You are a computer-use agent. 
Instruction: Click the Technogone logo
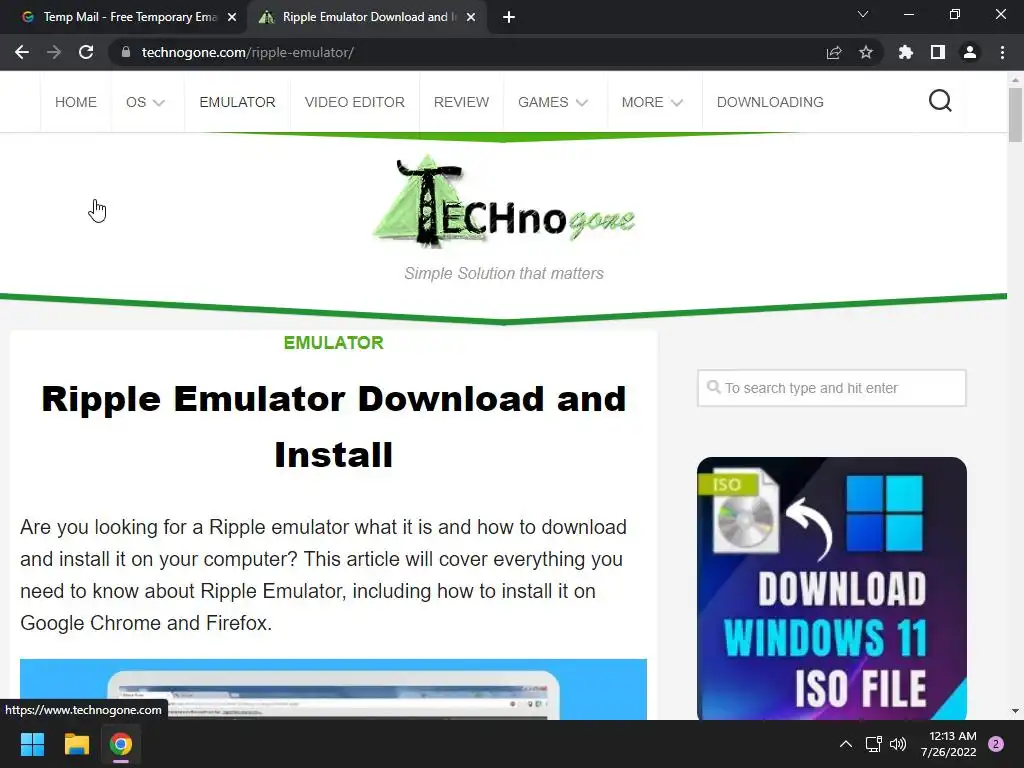click(x=504, y=202)
